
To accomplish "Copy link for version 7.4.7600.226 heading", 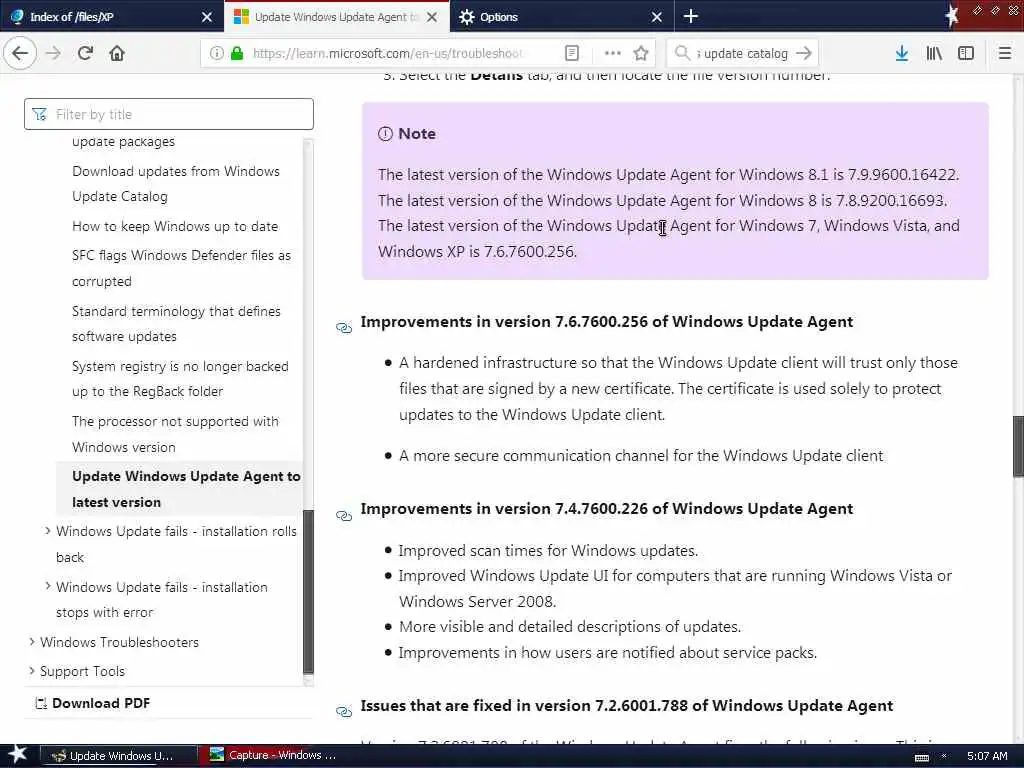I will pyautogui.click(x=344, y=516).
